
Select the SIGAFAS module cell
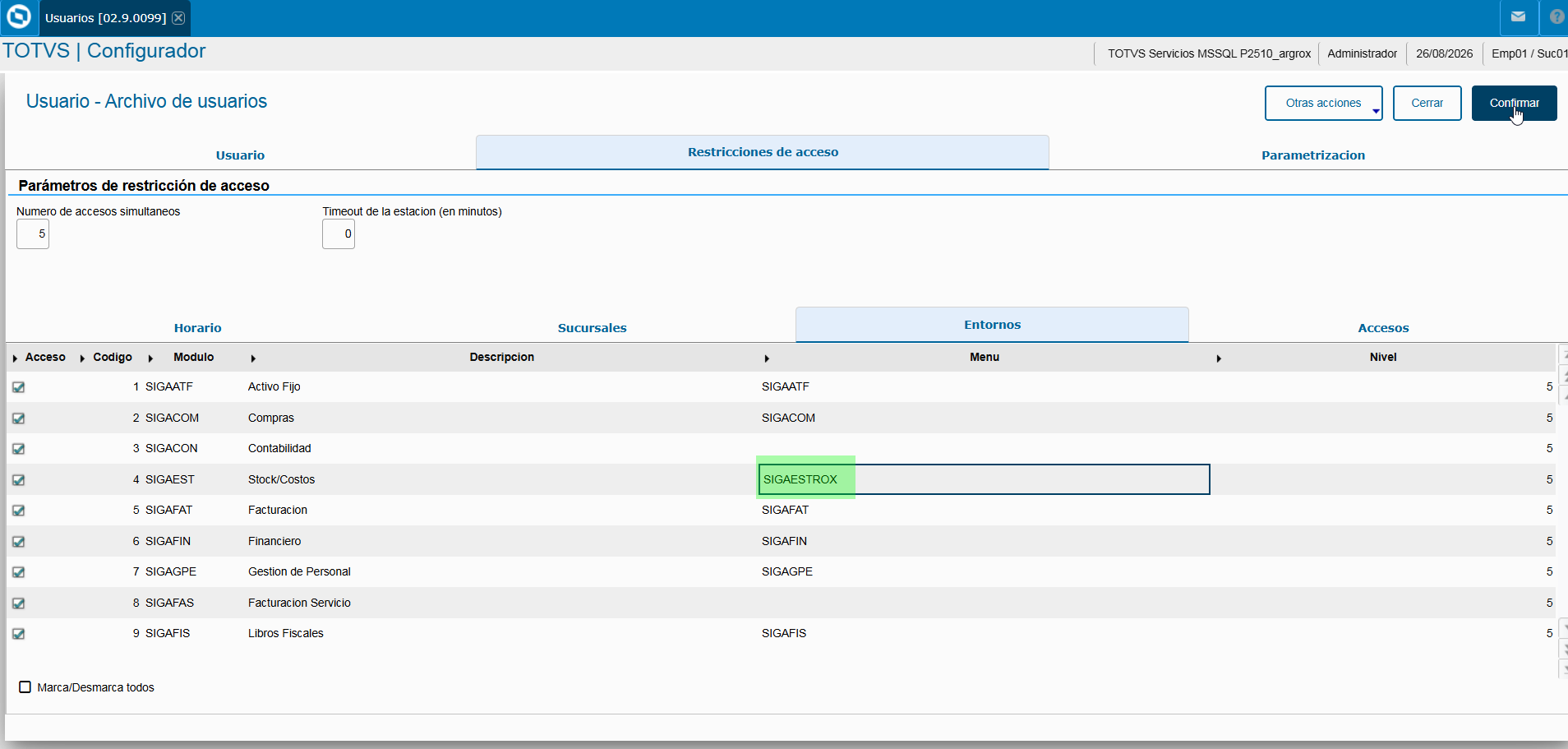pyautogui.click(x=169, y=603)
